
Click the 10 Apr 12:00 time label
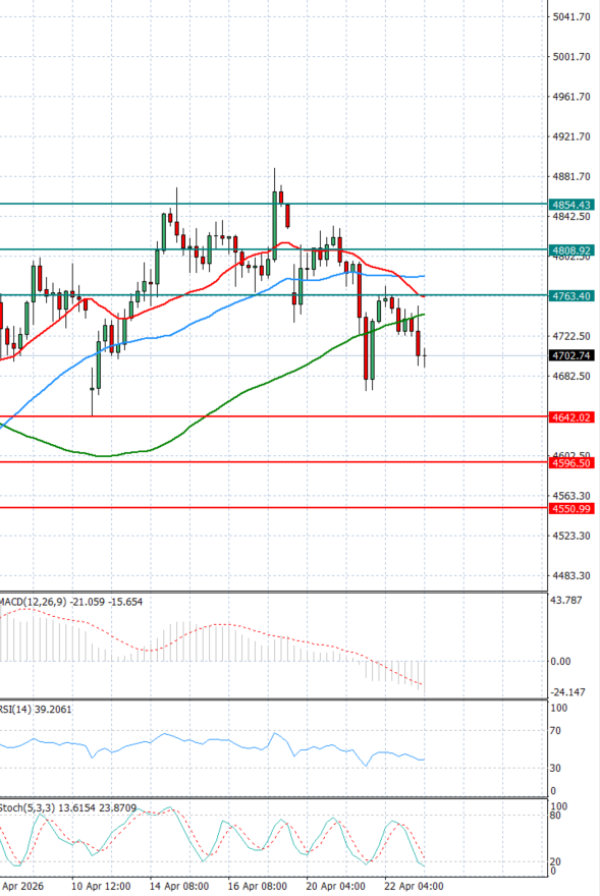[102, 886]
